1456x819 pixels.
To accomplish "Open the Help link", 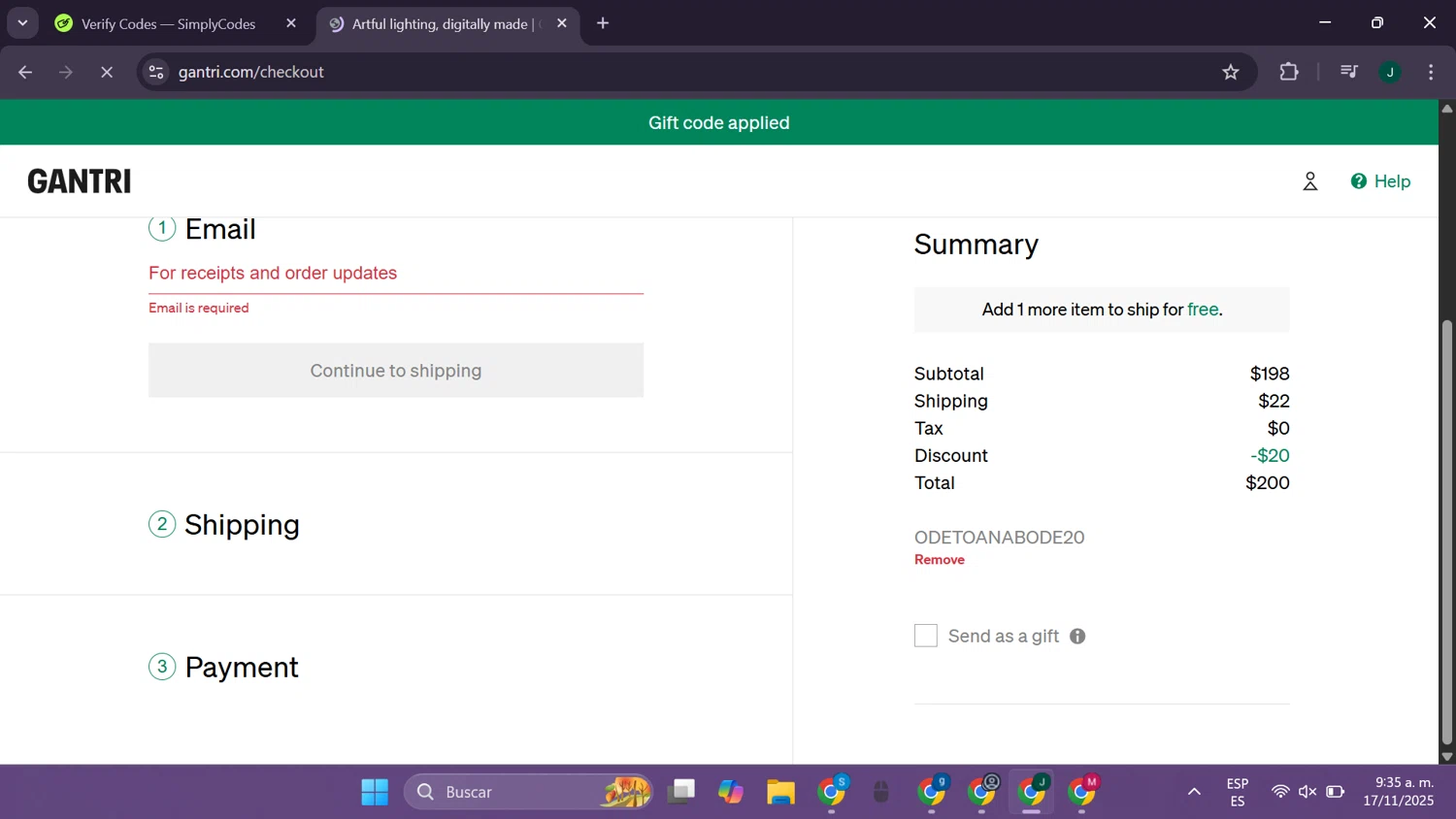I will [x=1380, y=181].
